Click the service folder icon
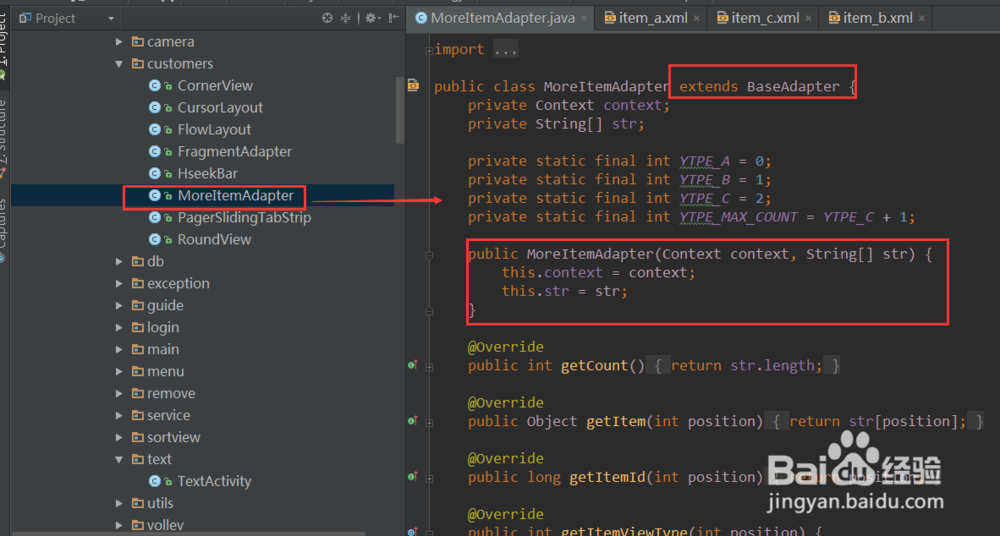 pos(138,415)
